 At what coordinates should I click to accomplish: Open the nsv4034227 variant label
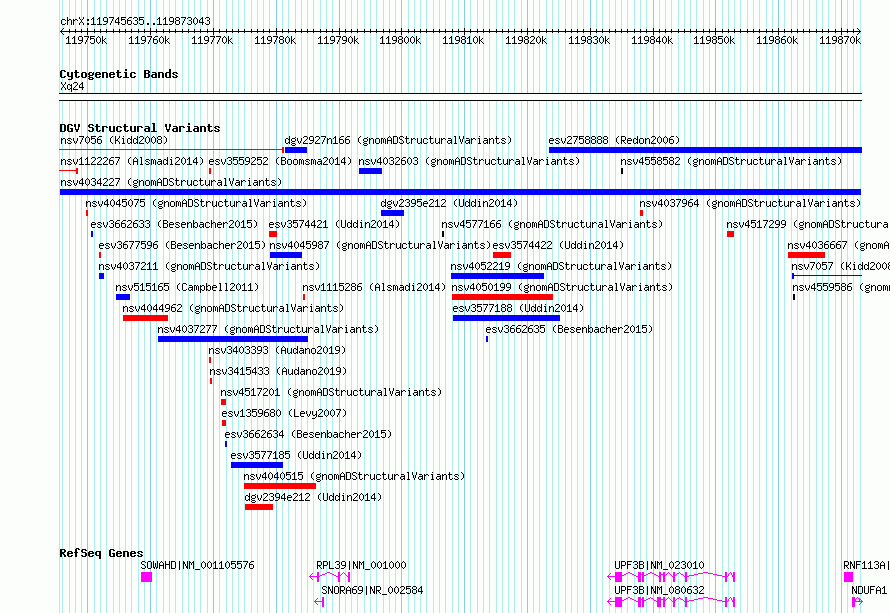pos(171,182)
